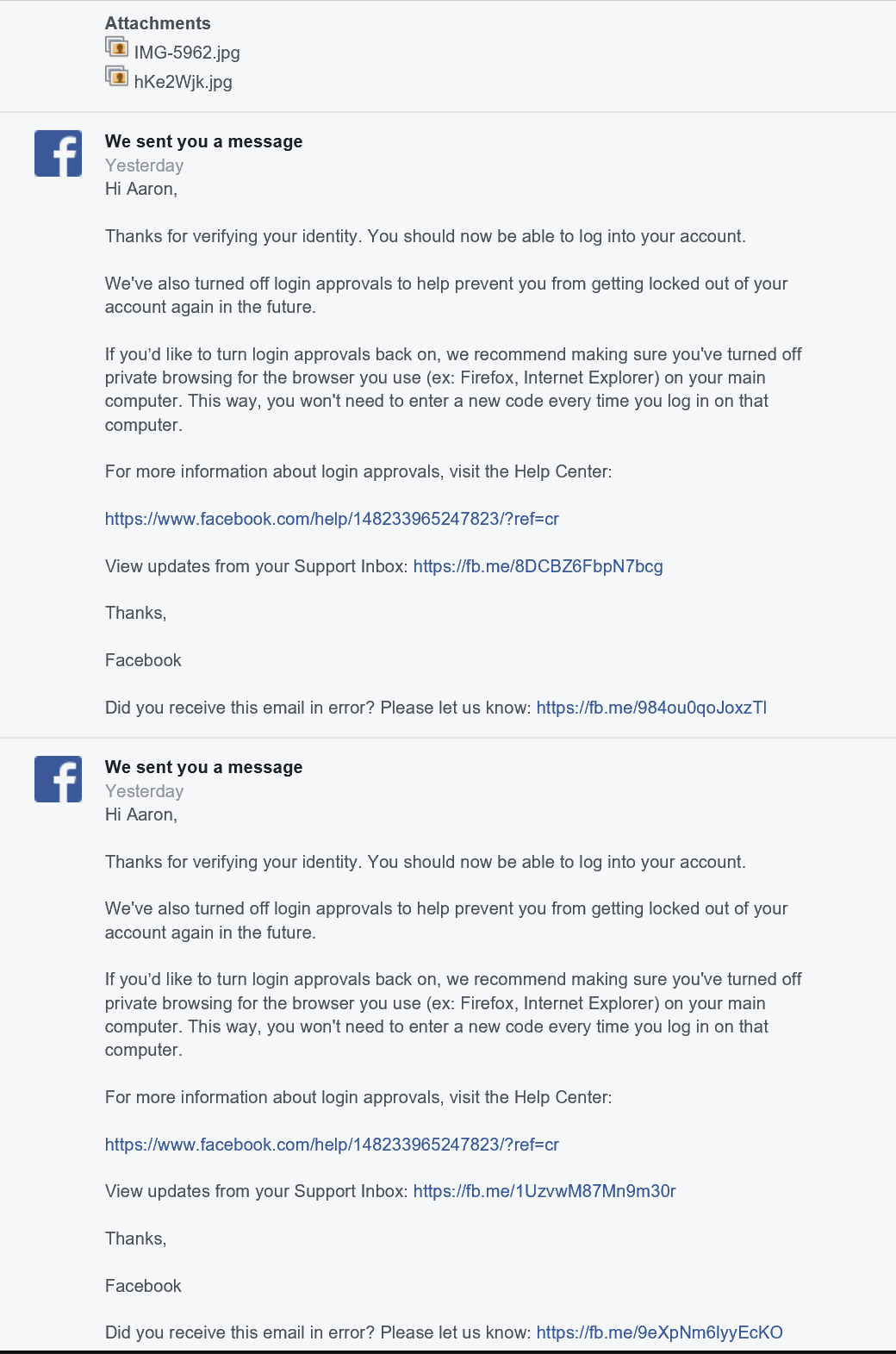Screen dimensions: 896x1354
Task: Open the error report link ending in lyyEcKO
Action: (659, 1332)
